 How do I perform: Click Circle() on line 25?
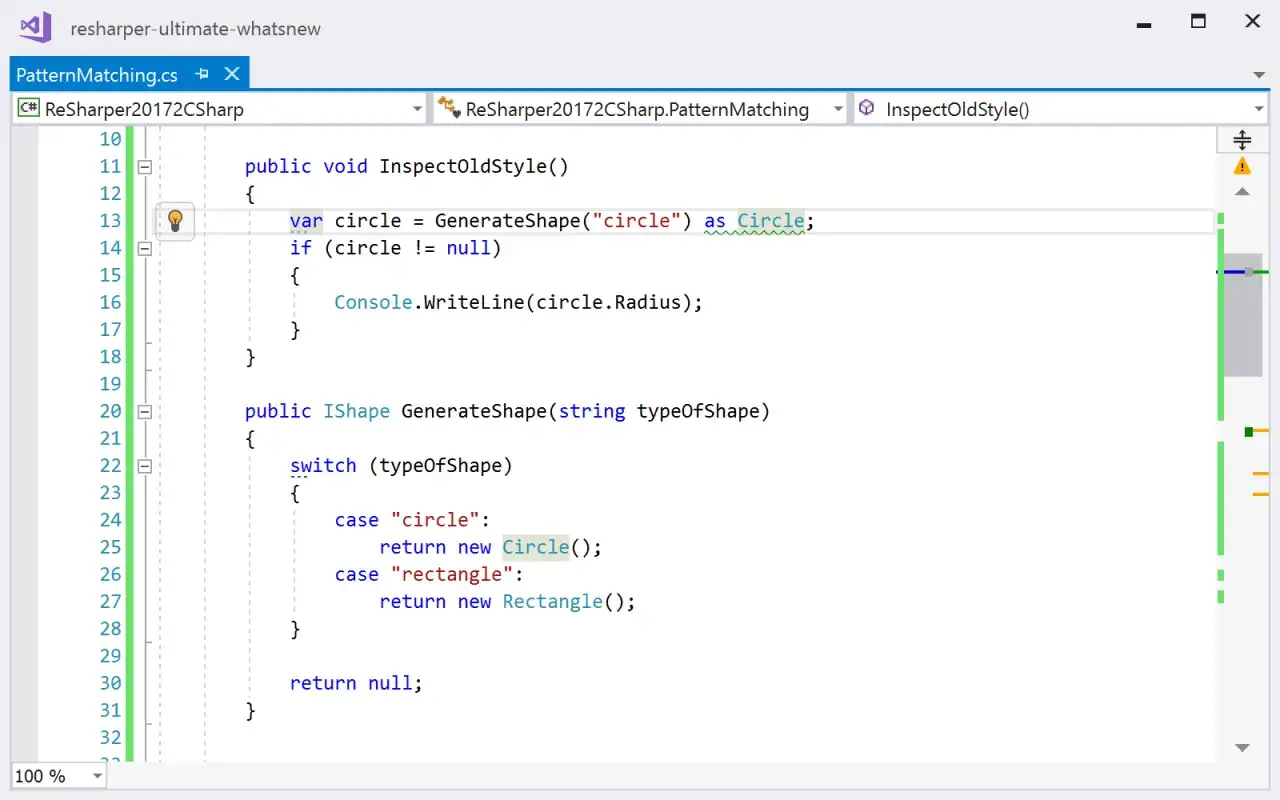point(547,547)
